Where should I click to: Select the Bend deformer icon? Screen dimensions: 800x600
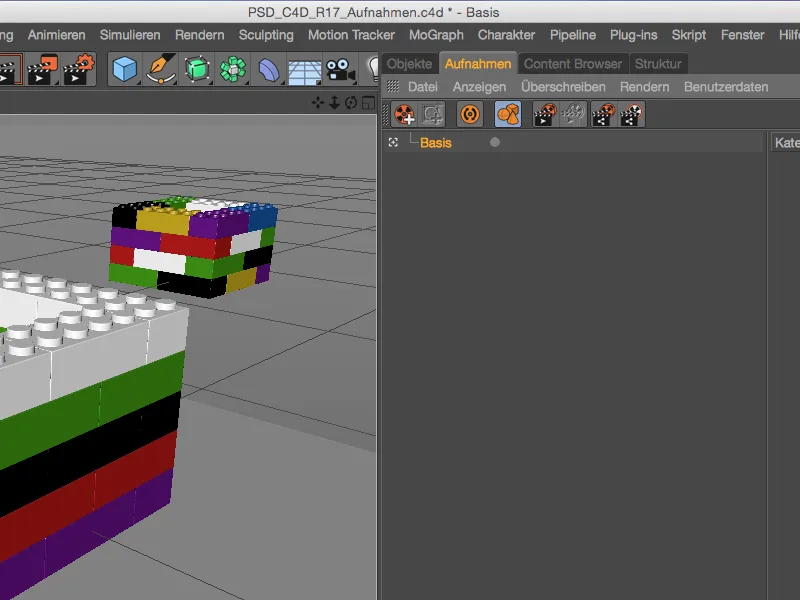coord(267,71)
